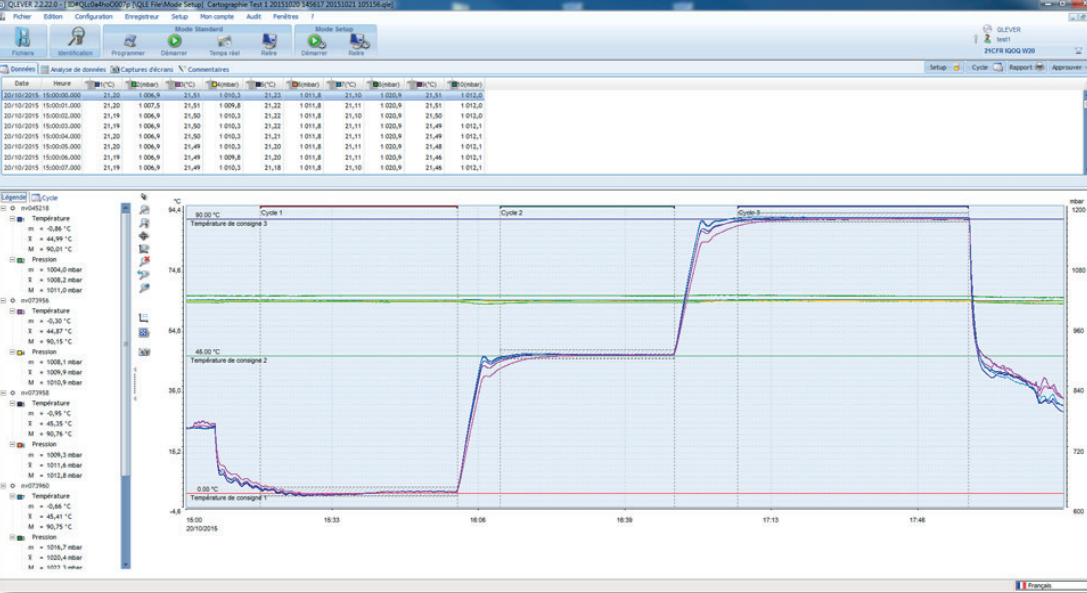
Task: Collapse the mv073956 logger tree node
Action: 4,300
